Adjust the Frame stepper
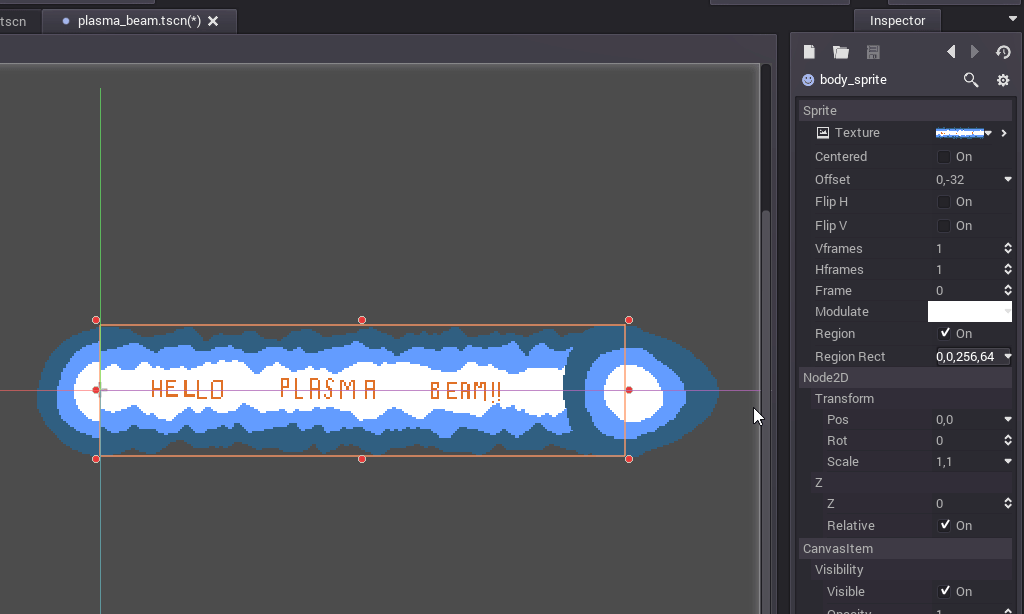 [x=1008, y=290]
